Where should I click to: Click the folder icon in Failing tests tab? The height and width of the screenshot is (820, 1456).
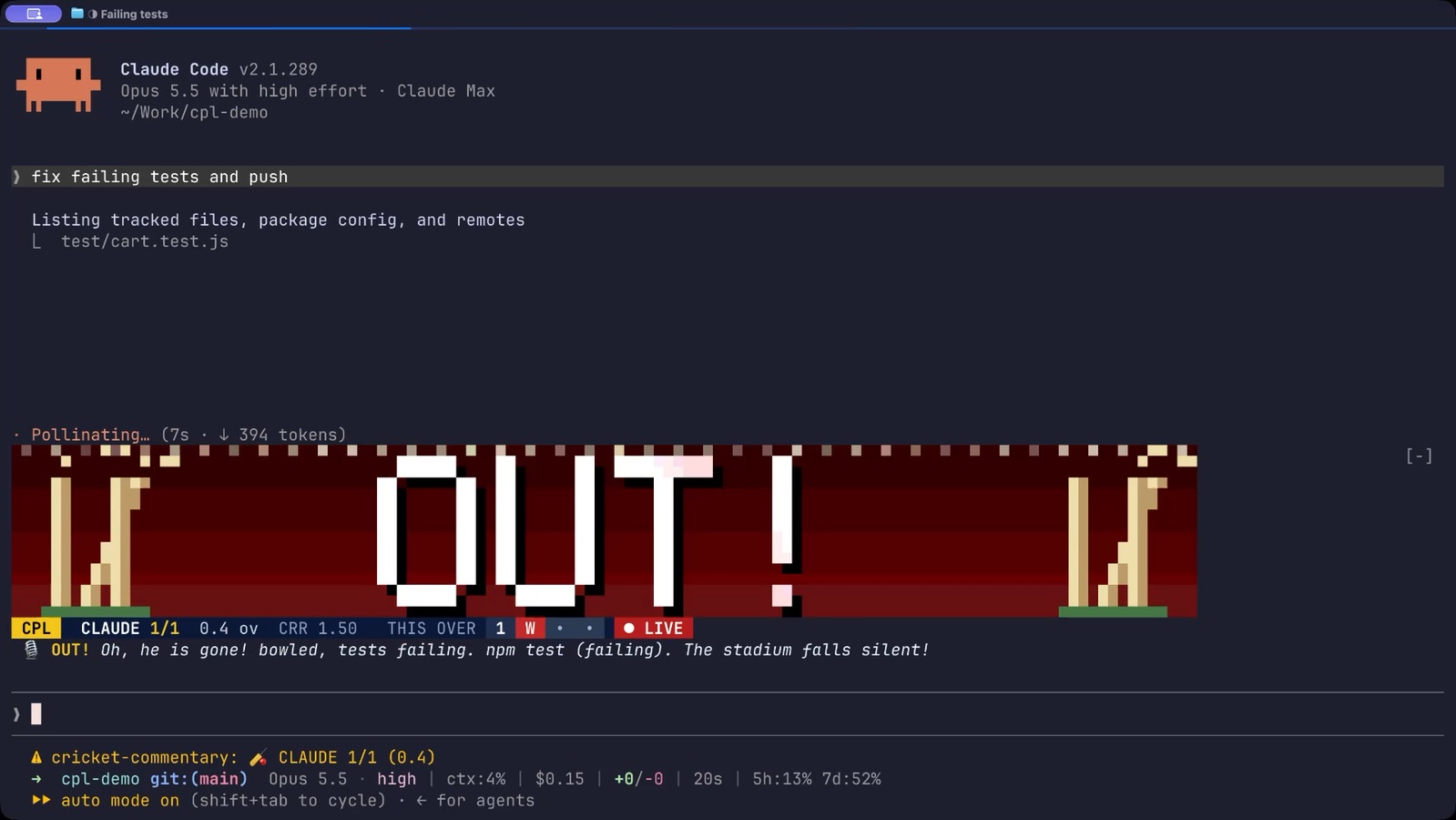[77, 14]
